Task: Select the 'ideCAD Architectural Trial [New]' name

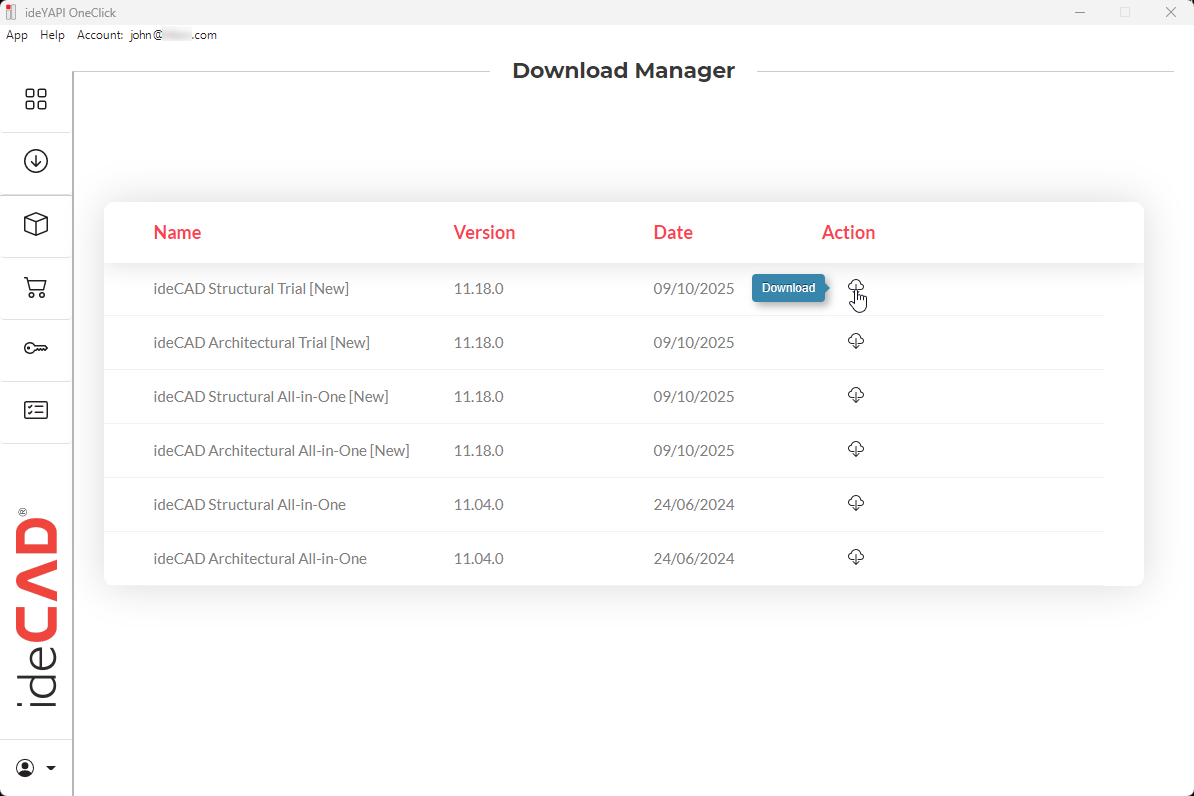Action: 261,343
